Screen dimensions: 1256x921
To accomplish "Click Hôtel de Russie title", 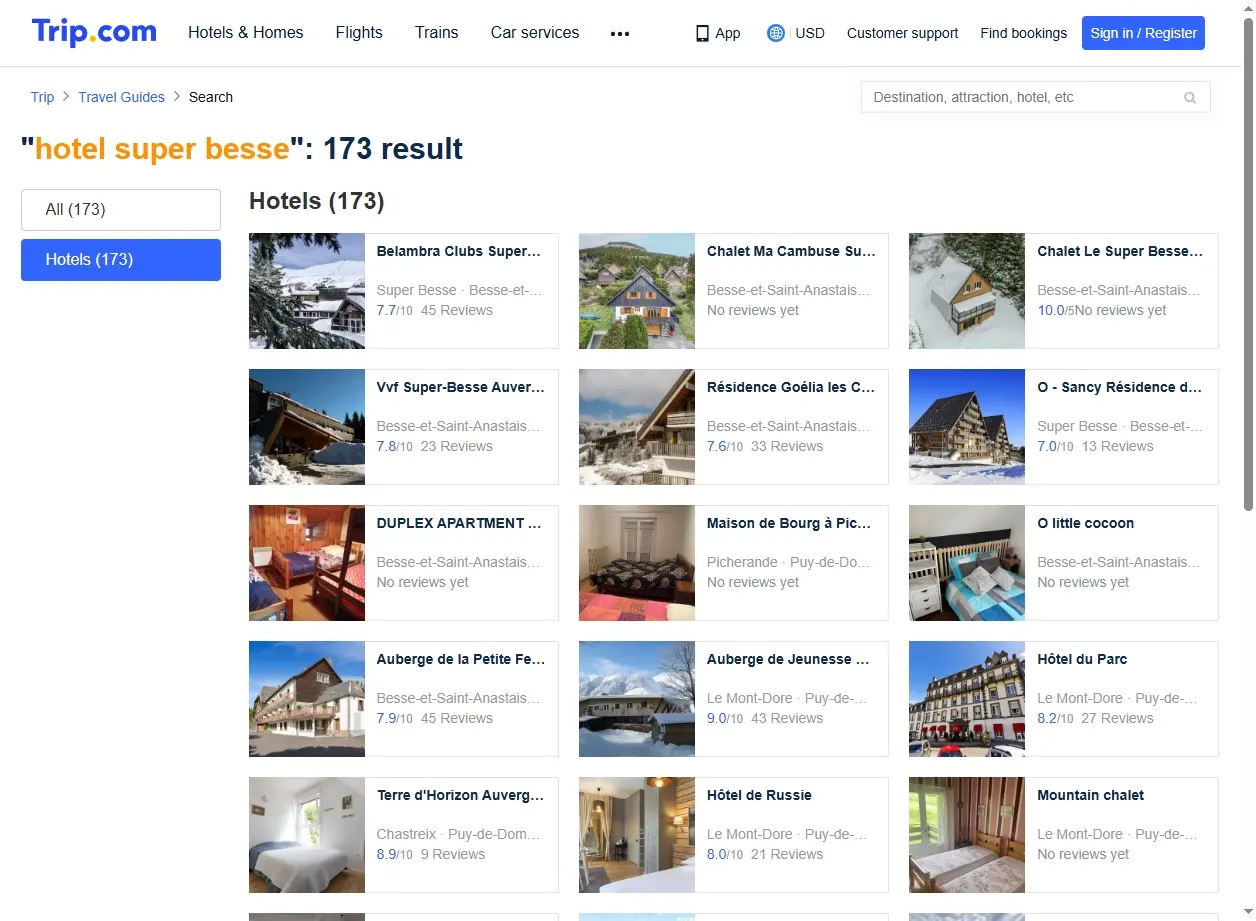I will [759, 796].
